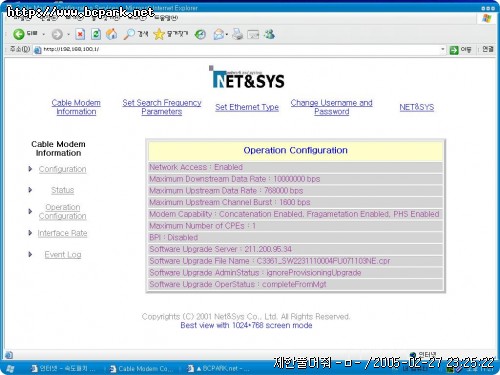Click the Links toolbar label
Viewport: 500px width, 375px height.
tap(488, 49)
